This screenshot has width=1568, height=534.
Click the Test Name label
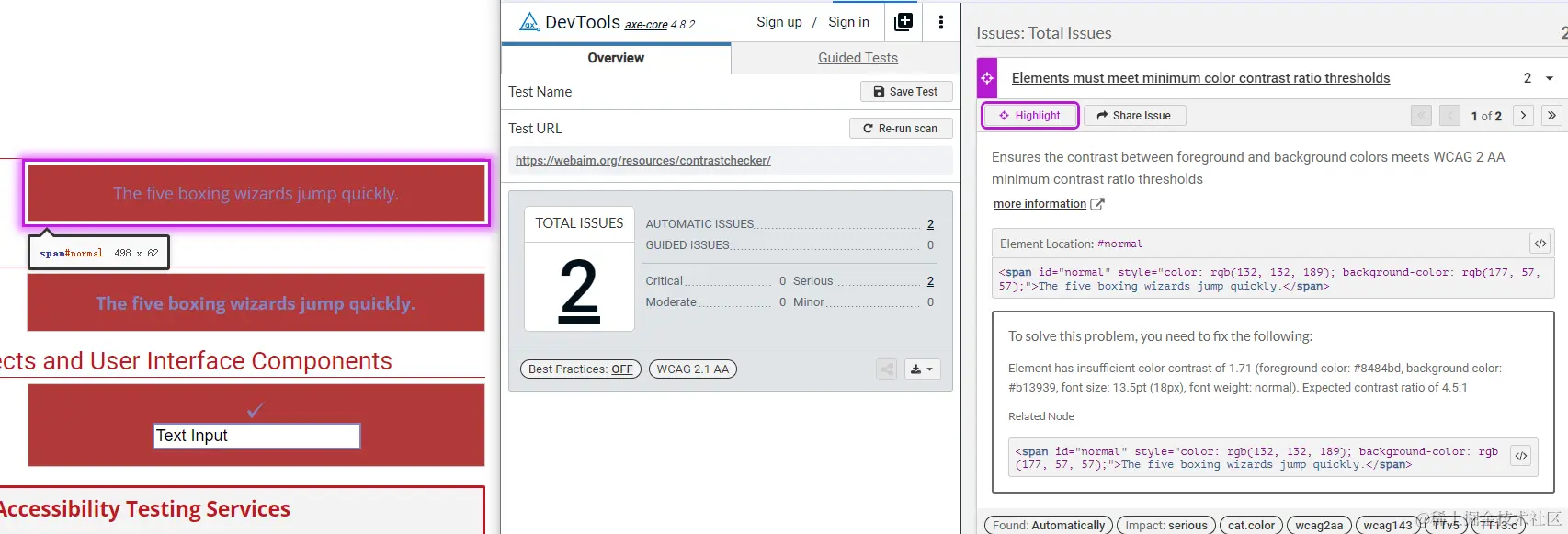tap(540, 92)
